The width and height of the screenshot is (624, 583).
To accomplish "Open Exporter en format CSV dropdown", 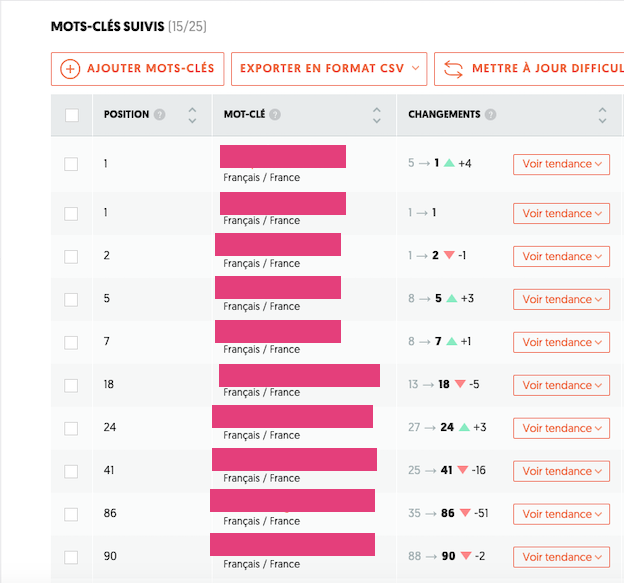I will [x=328, y=69].
